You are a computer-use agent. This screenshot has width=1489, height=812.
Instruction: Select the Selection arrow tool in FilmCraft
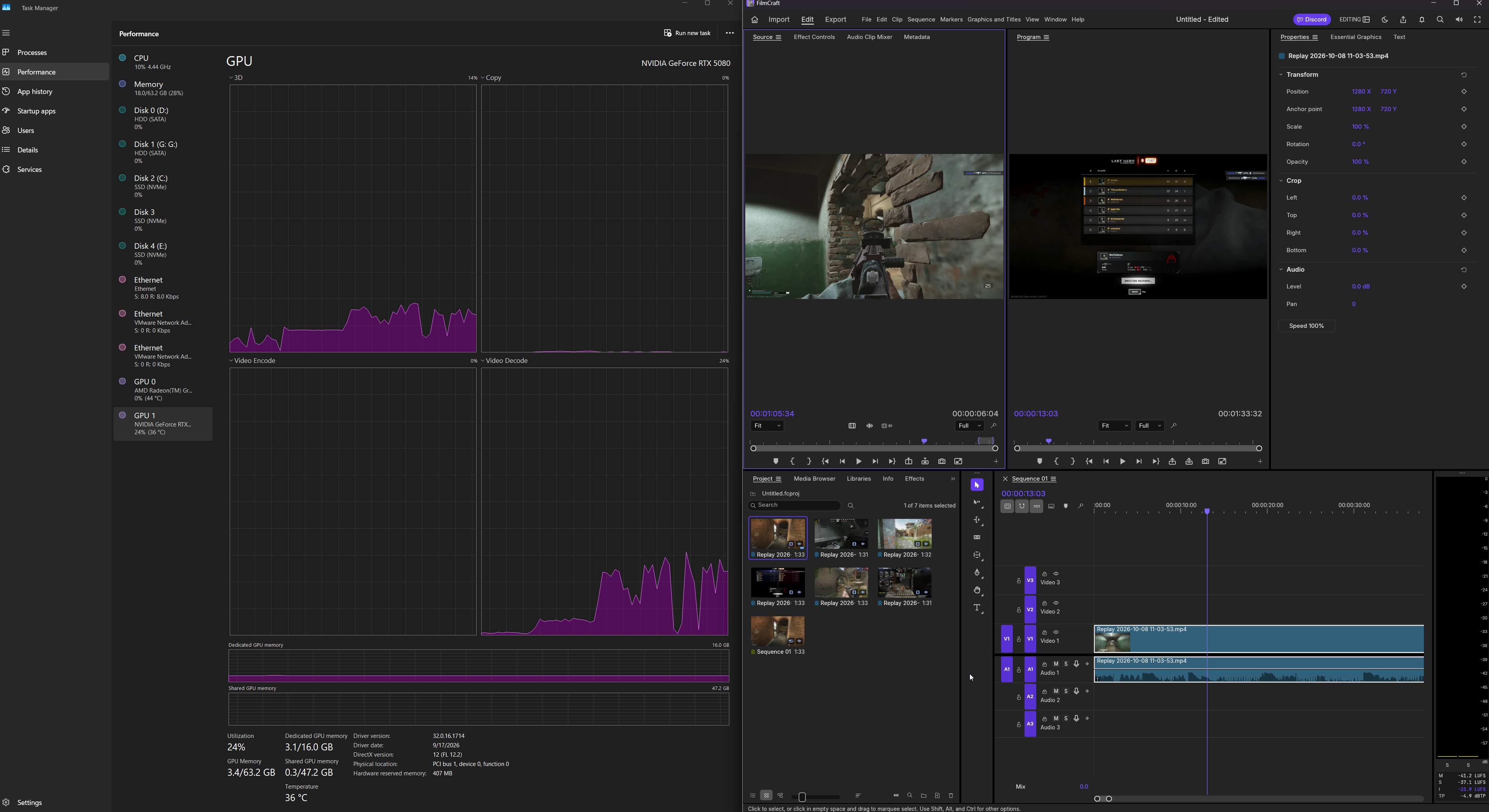click(x=977, y=485)
